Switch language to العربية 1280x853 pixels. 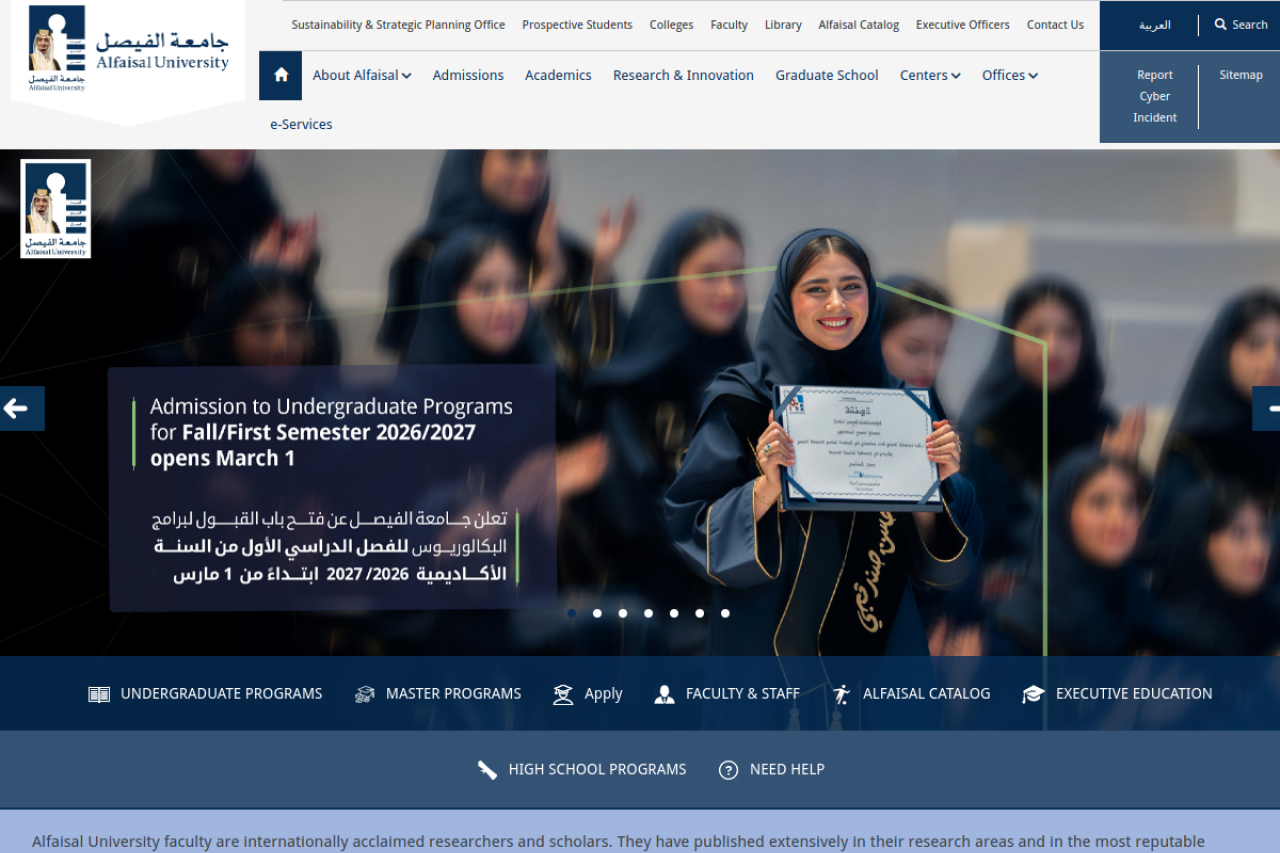1154,25
